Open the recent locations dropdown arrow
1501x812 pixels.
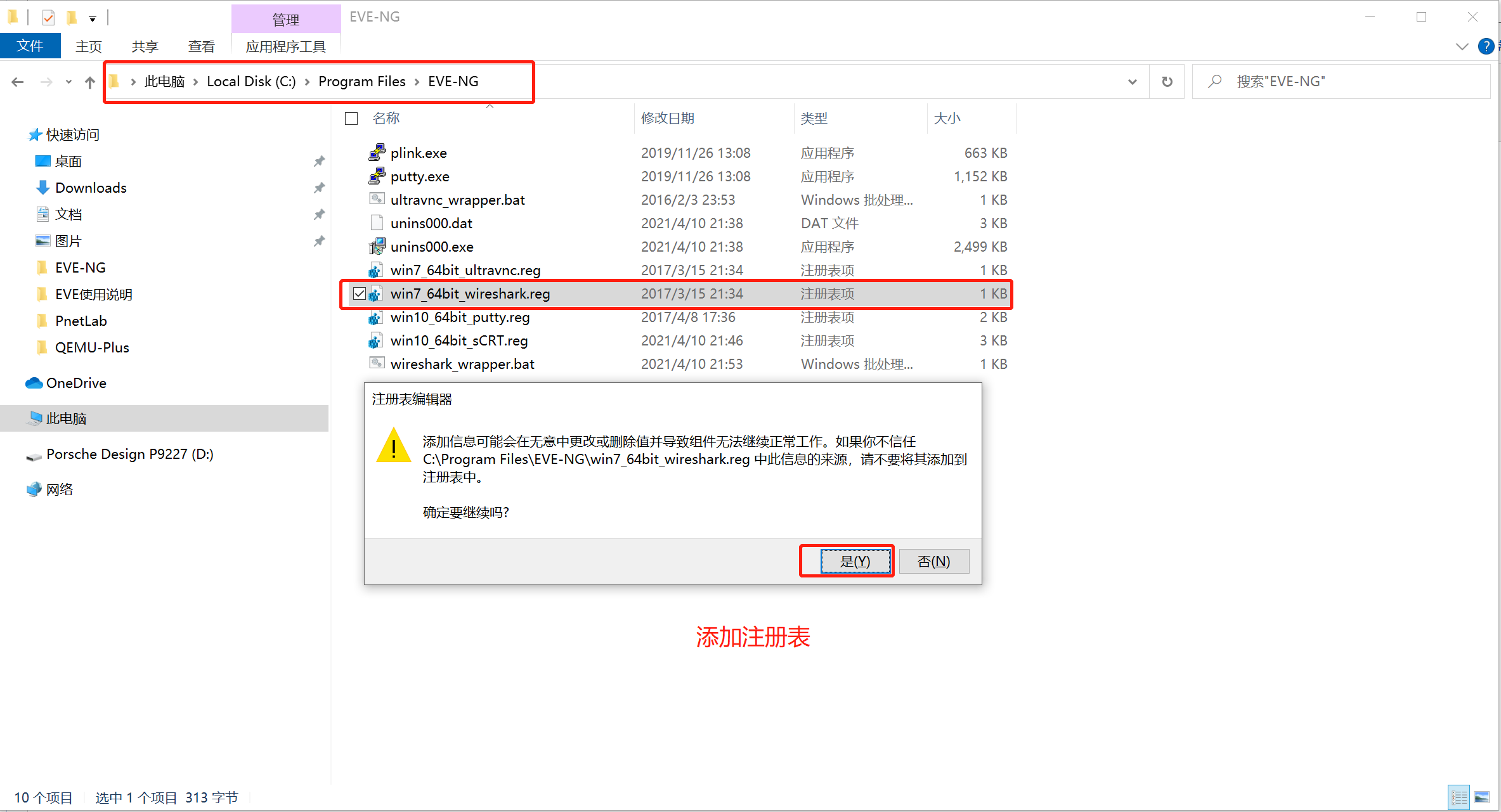[x=68, y=82]
